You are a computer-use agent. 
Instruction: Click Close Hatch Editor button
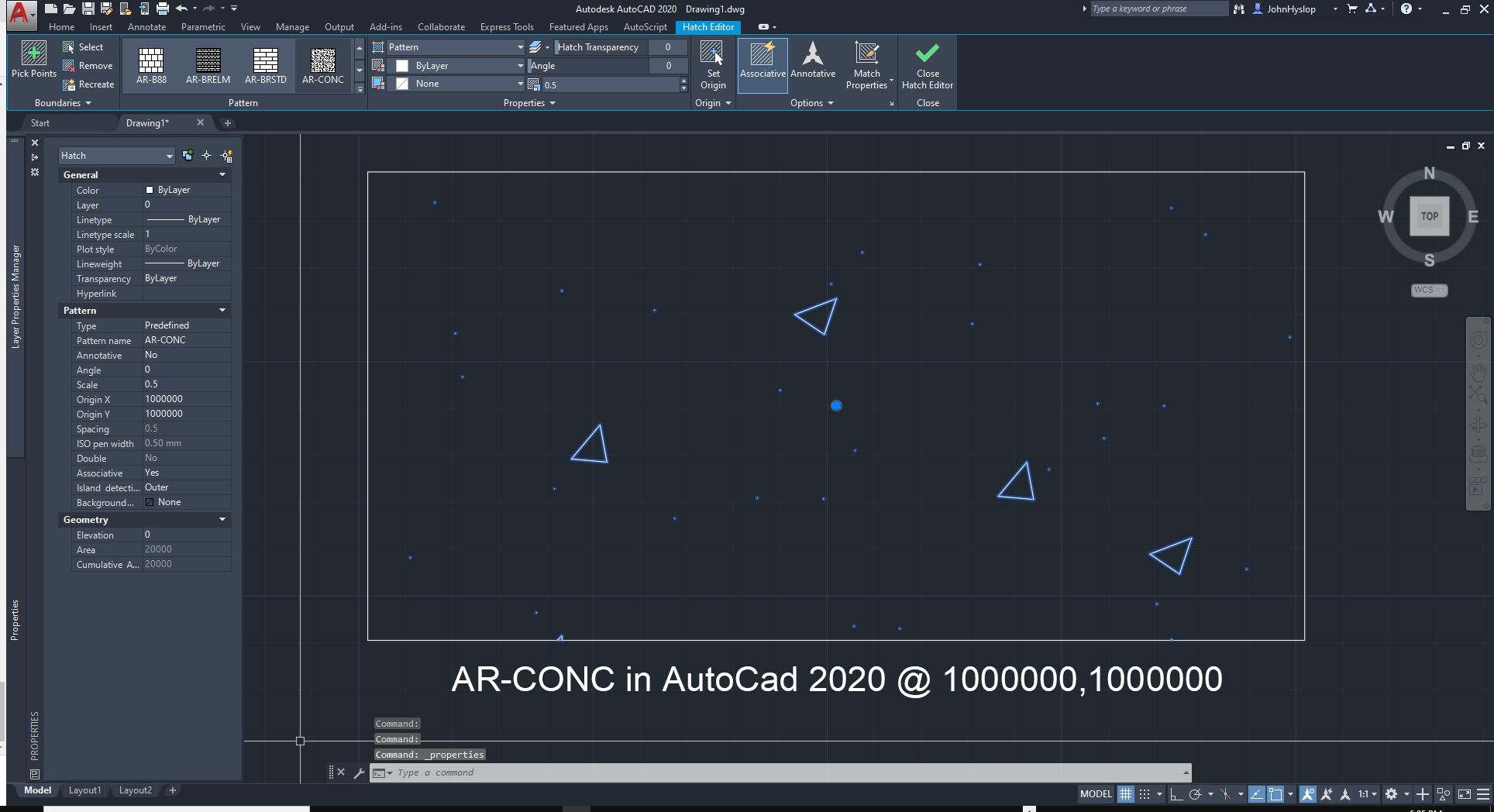[x=927, y=65]
